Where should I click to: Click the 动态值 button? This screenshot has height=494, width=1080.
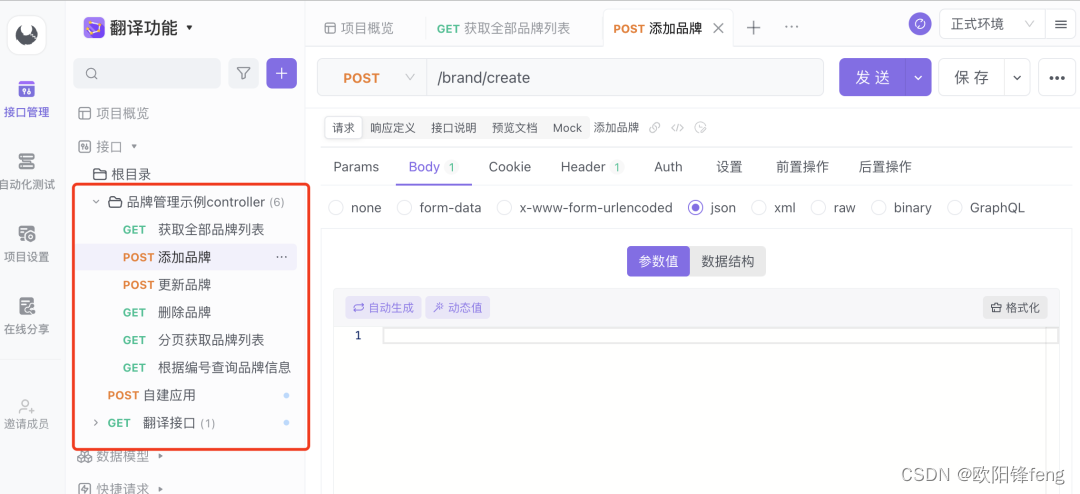click(457, 308)
